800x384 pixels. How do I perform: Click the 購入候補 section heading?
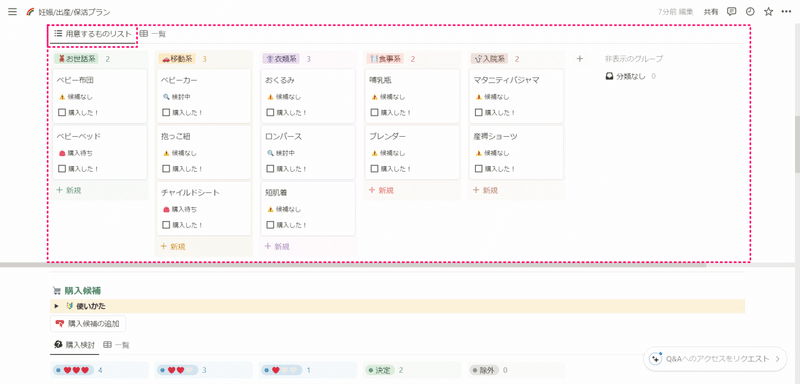(82, 291)
